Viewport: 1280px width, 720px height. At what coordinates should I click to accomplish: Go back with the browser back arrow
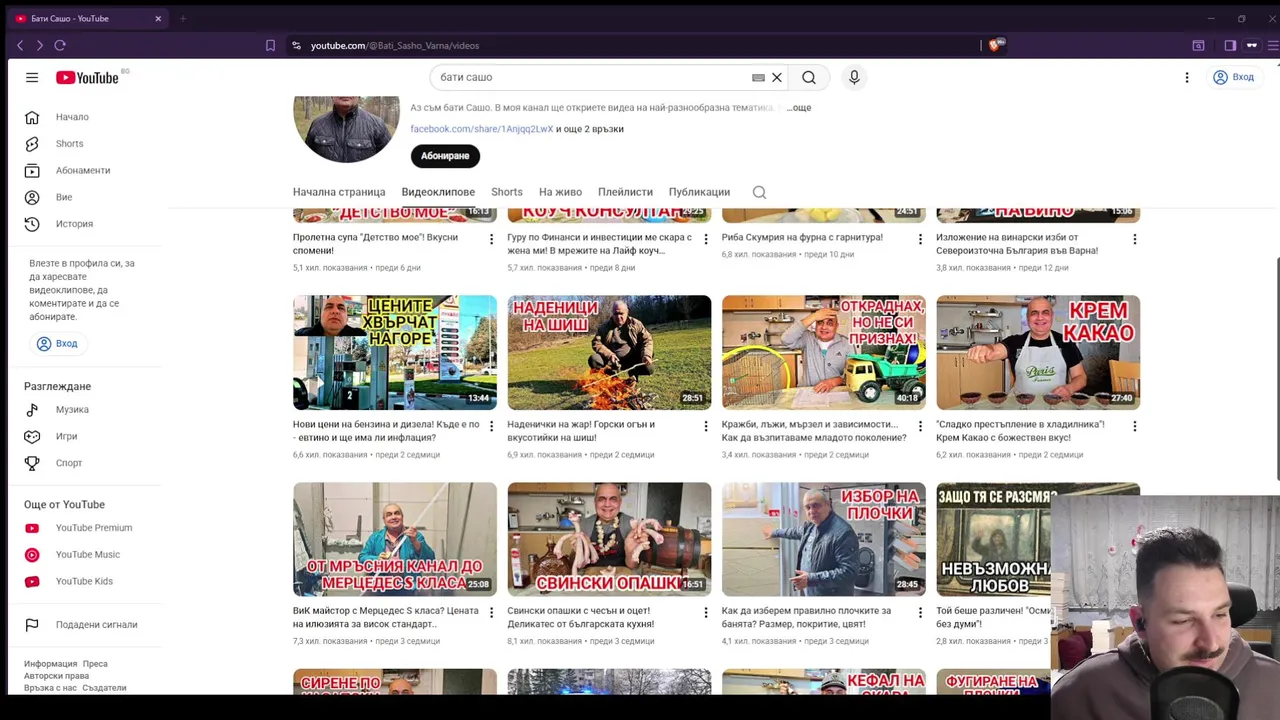pyautogui.click(x=20, y=45)
